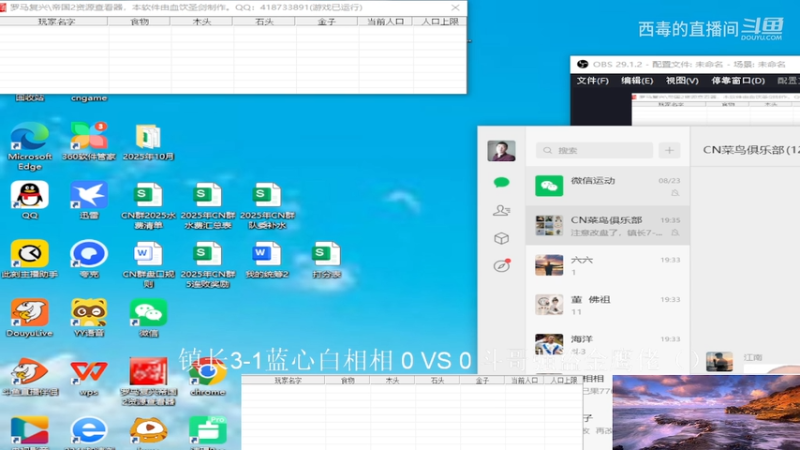
Task: Open 2025年CN群5连败奖励 spreadsheet file
Action: (x=207, y=265)
